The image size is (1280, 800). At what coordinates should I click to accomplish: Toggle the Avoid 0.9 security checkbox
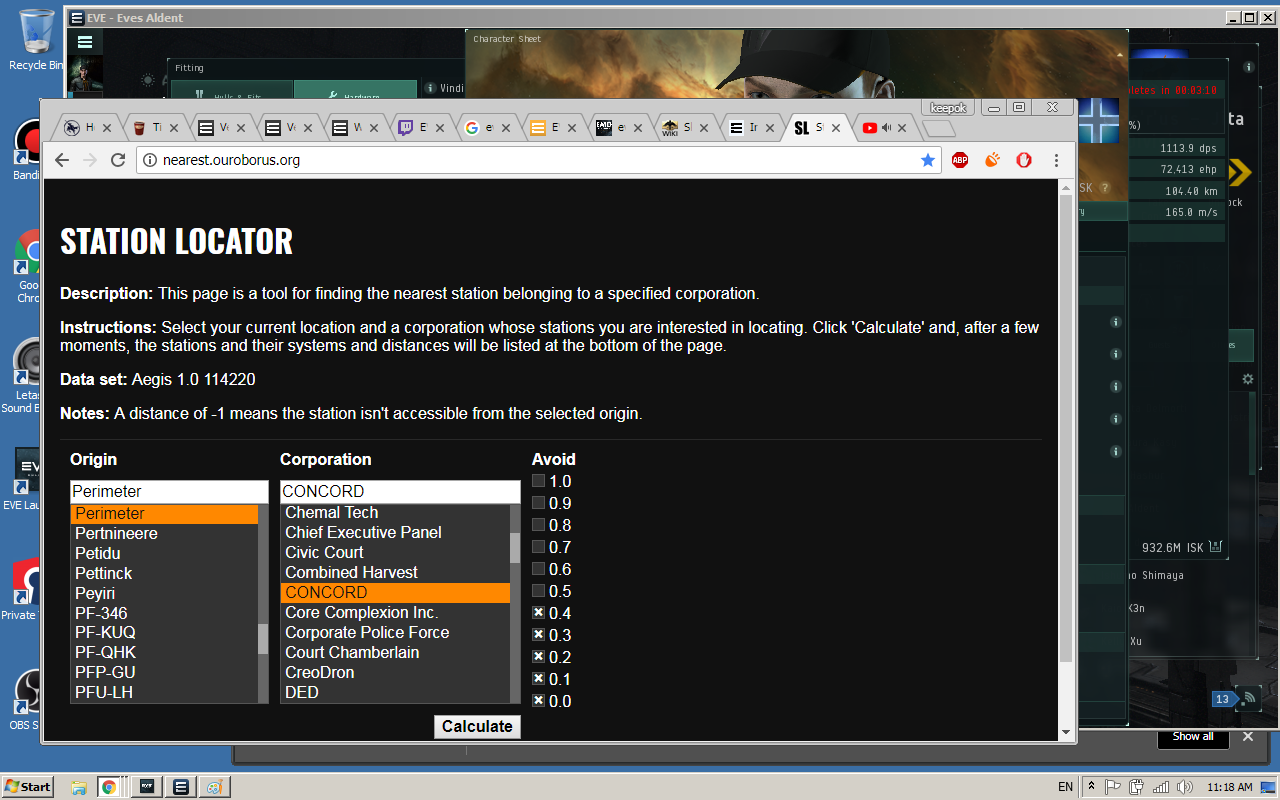[x=539, y=503]
